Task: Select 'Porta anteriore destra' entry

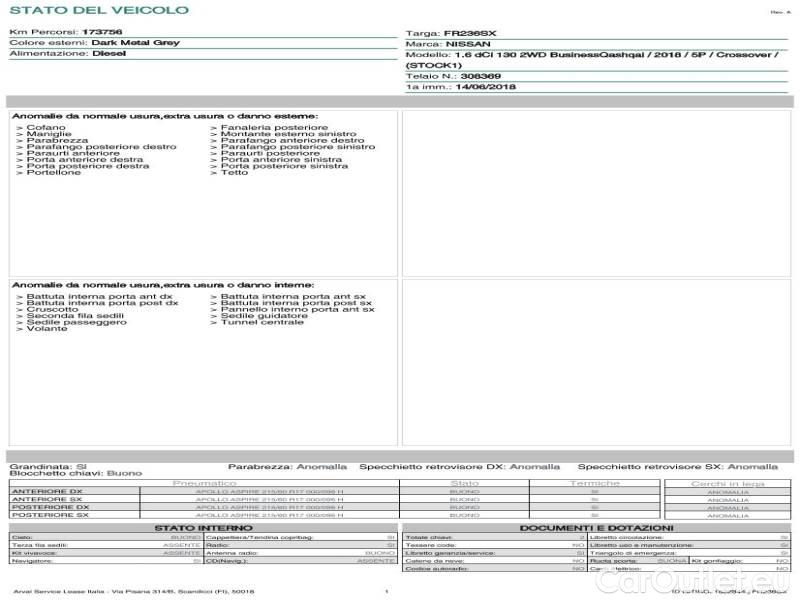Action: click(85, 159)
